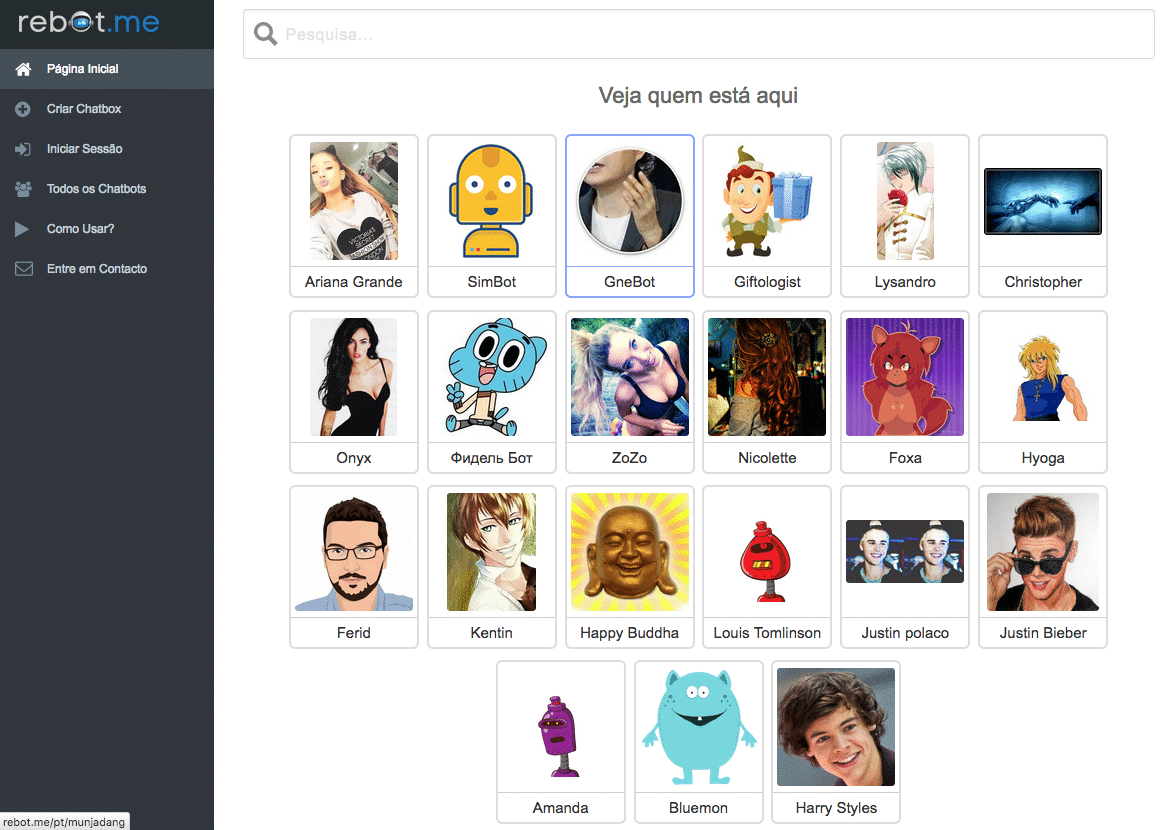Click the envelope icon beside Entre em Contacto
1174x830 pixels.
[24, 269]
